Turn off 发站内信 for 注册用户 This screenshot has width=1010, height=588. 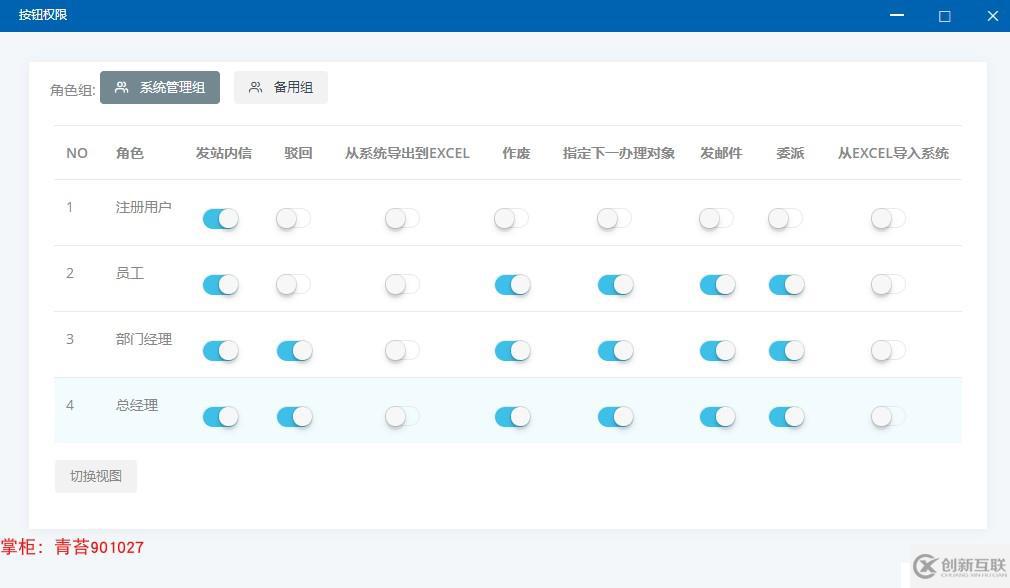pos(220,218)
